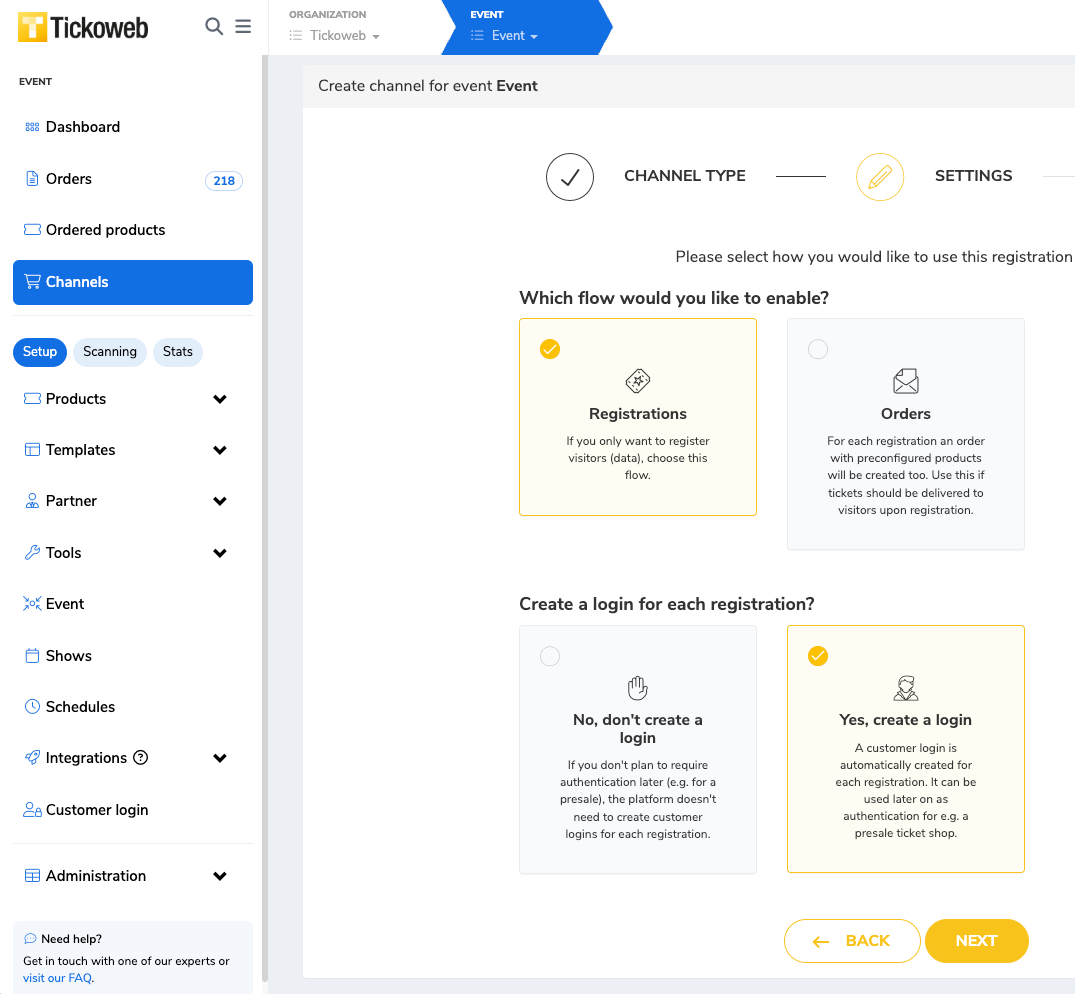Click the BACK button
This screenshot has height=994, width=1075.
[x=851, y=941]
